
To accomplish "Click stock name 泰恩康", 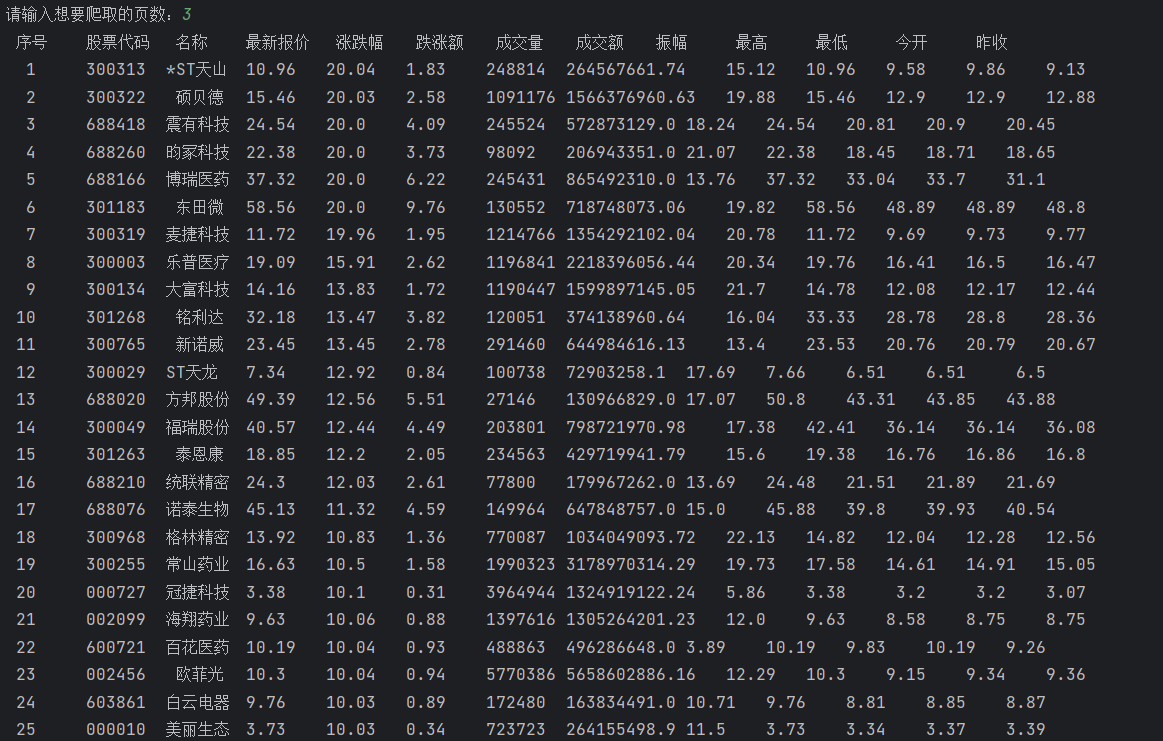I will pos(200,455).
